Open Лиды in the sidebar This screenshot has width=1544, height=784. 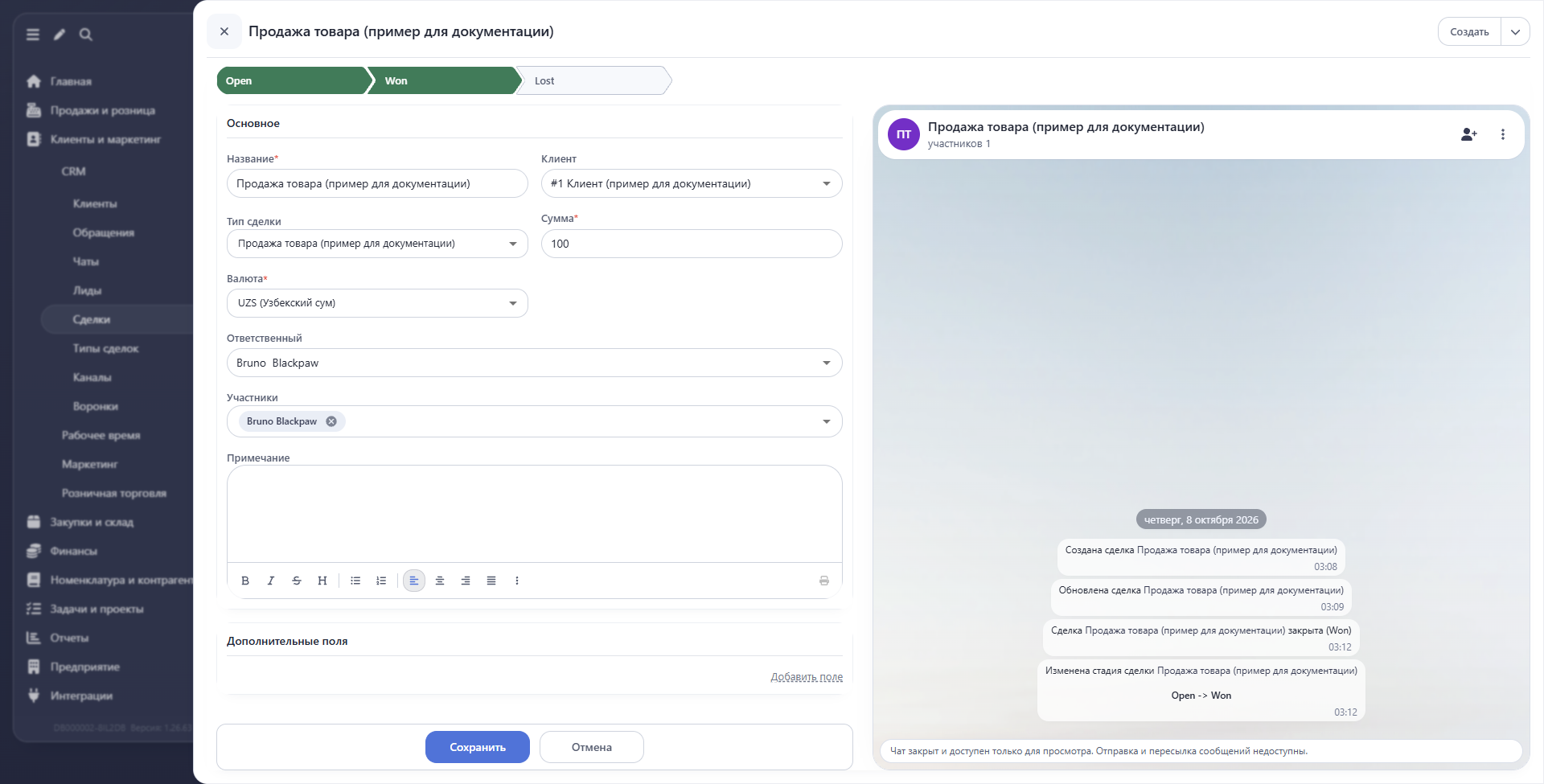(x=87, y=290)
